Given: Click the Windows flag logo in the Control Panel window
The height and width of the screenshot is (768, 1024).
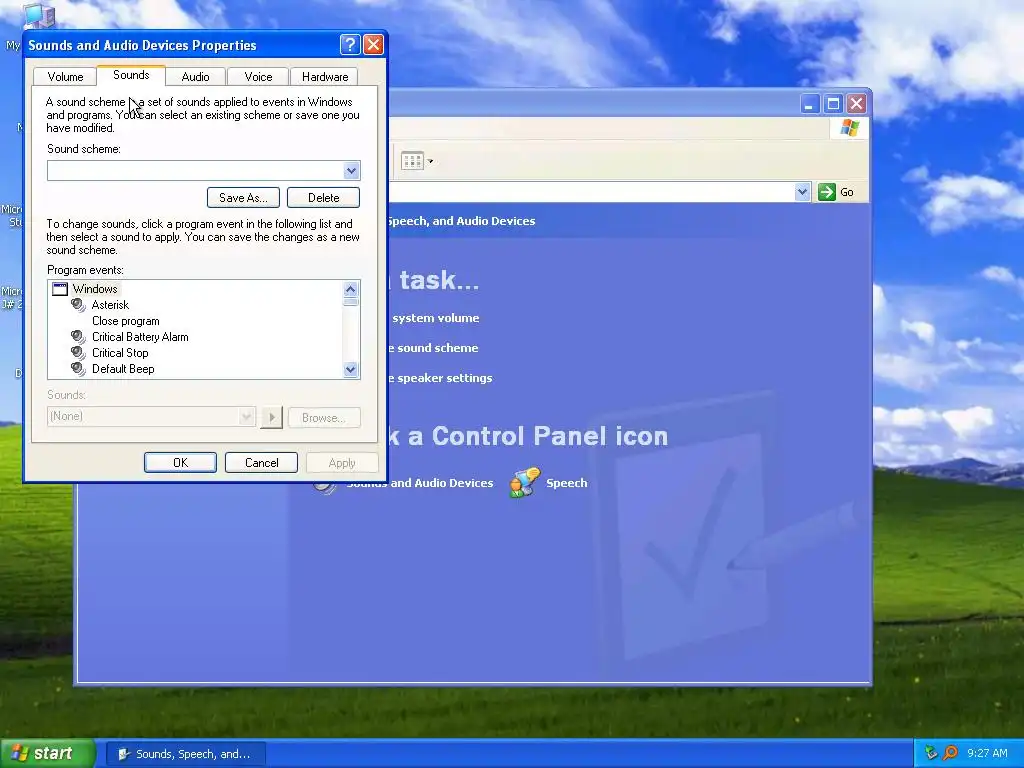Looking at the screenshot, I should click(850, 127).
